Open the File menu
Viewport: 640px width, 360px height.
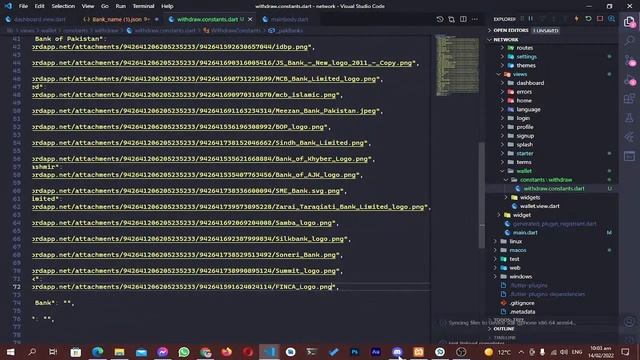point(23,6)
